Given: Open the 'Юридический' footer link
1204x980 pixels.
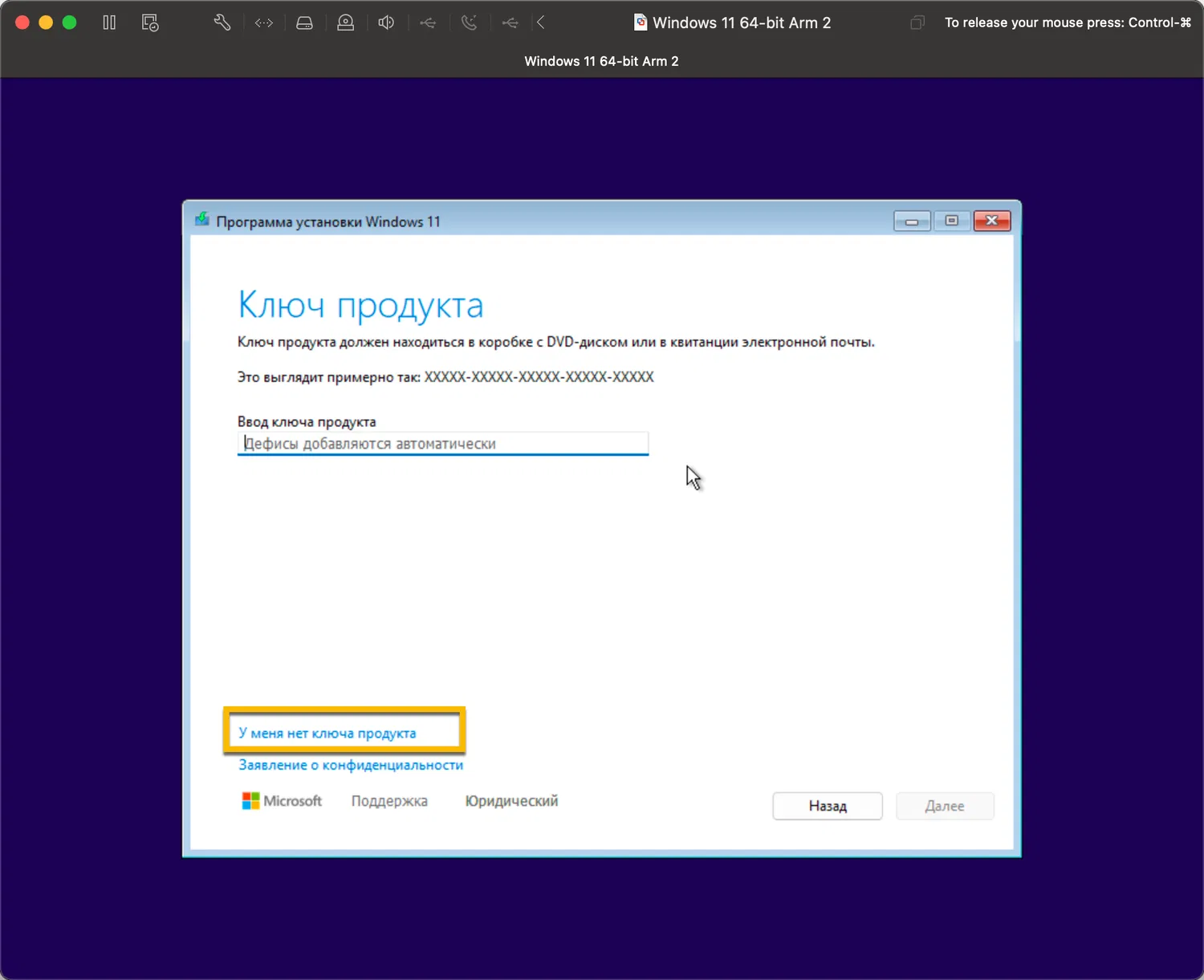Looking at the screenshot, I should tap(511, 801).
